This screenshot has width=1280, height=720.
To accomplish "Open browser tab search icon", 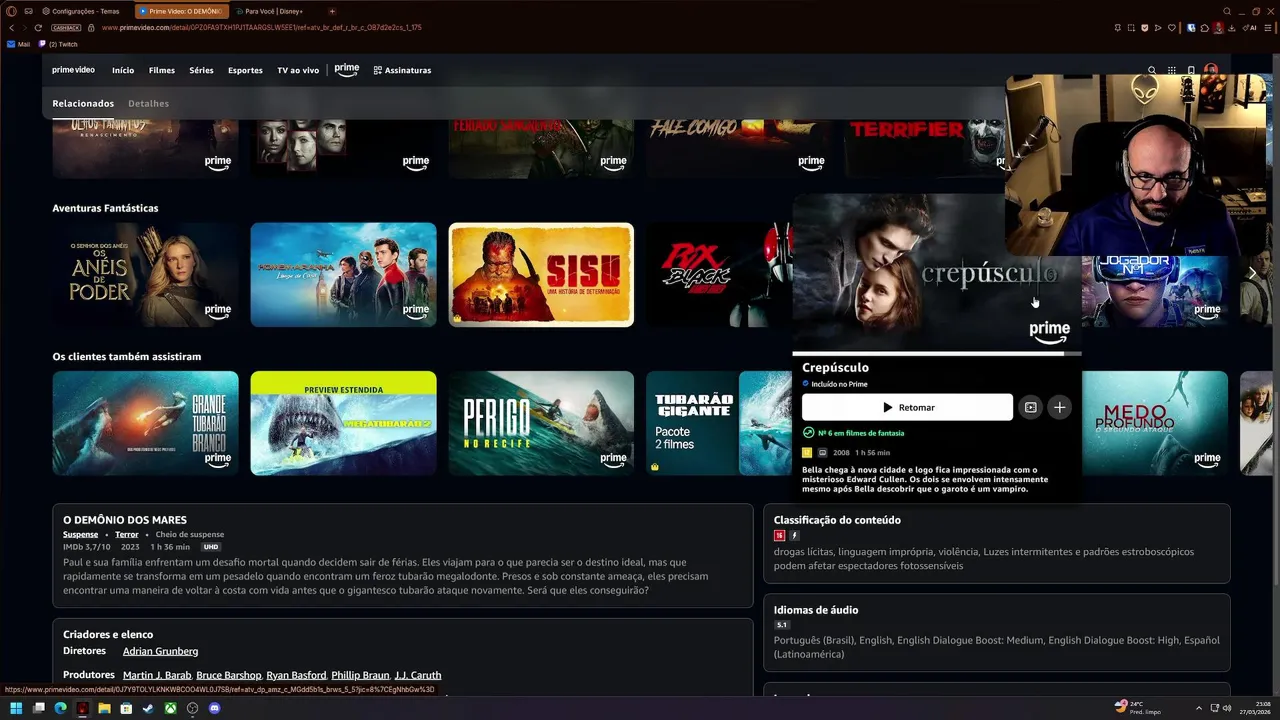I will point(1227,11).
